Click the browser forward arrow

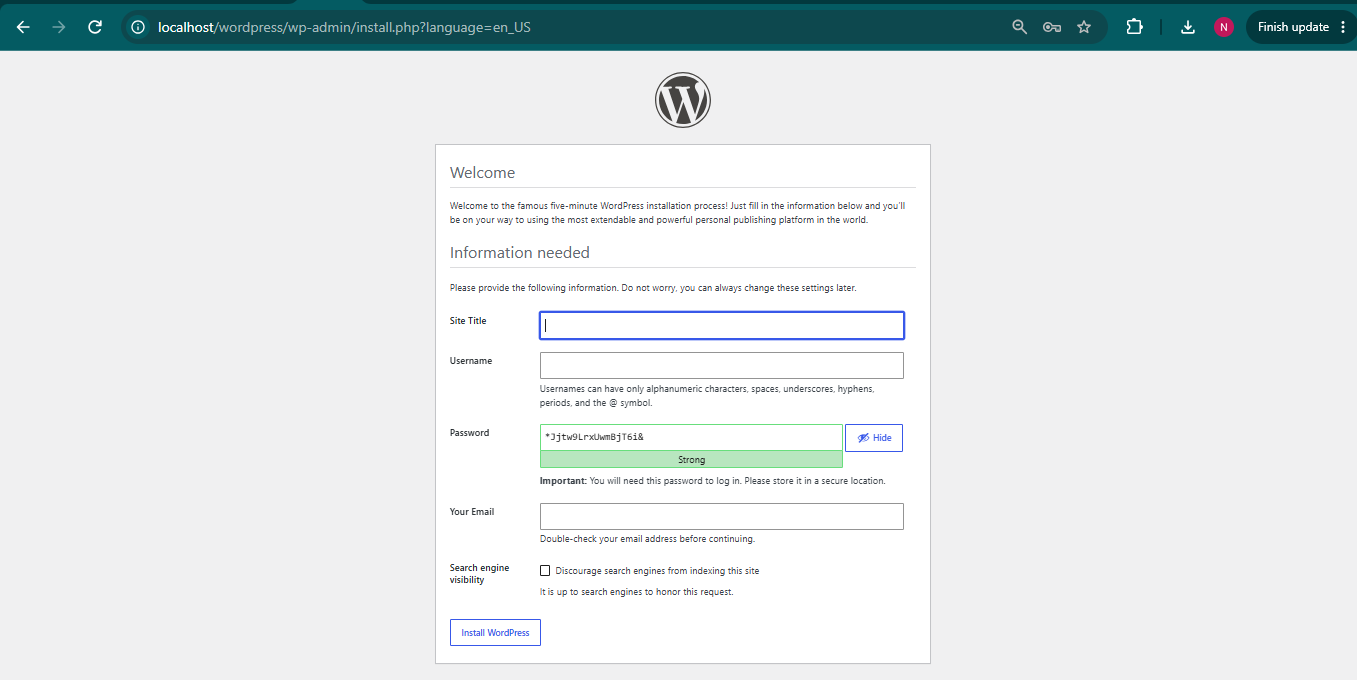point(58,27)
